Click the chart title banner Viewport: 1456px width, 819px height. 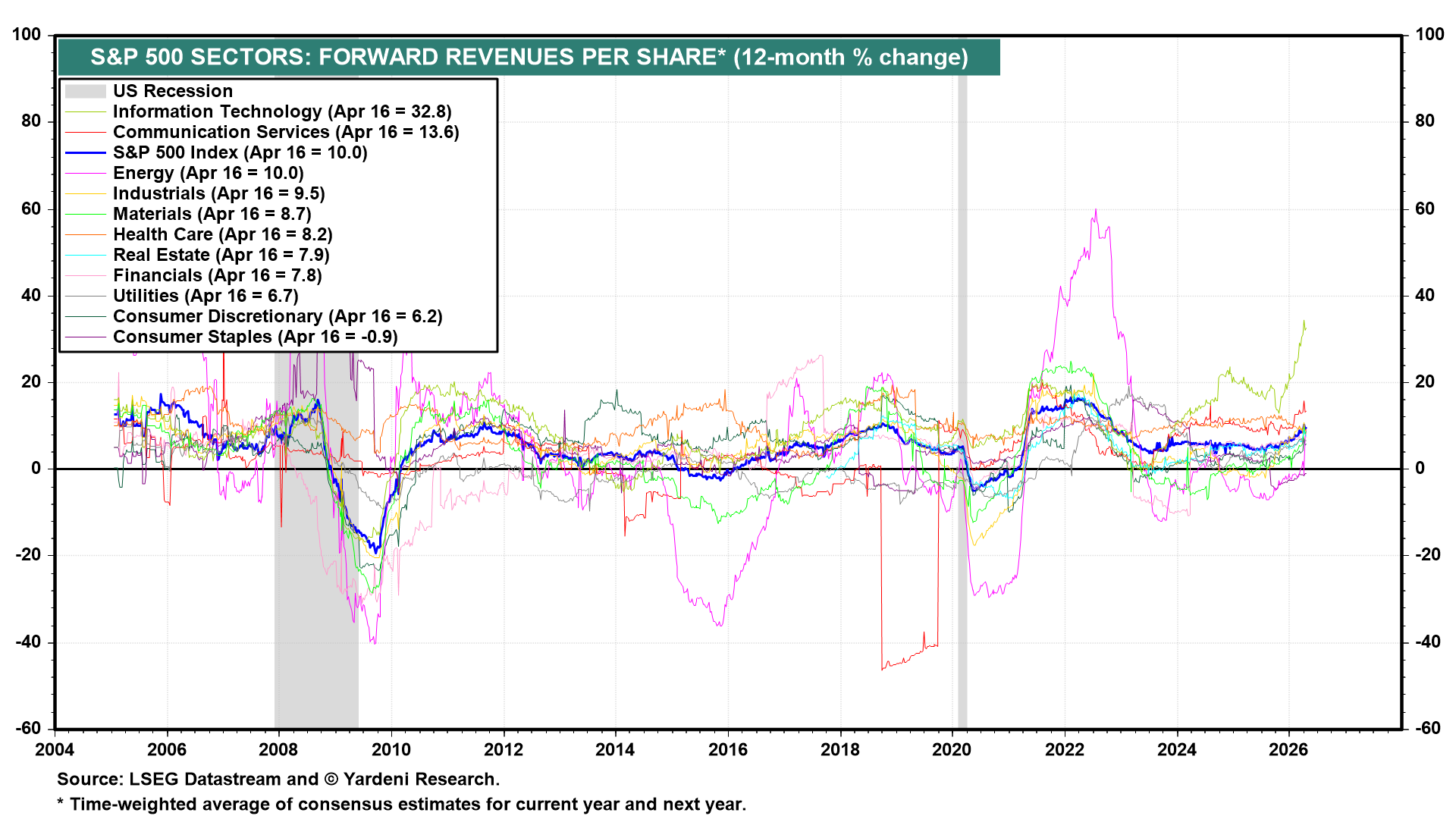point(529,58)
